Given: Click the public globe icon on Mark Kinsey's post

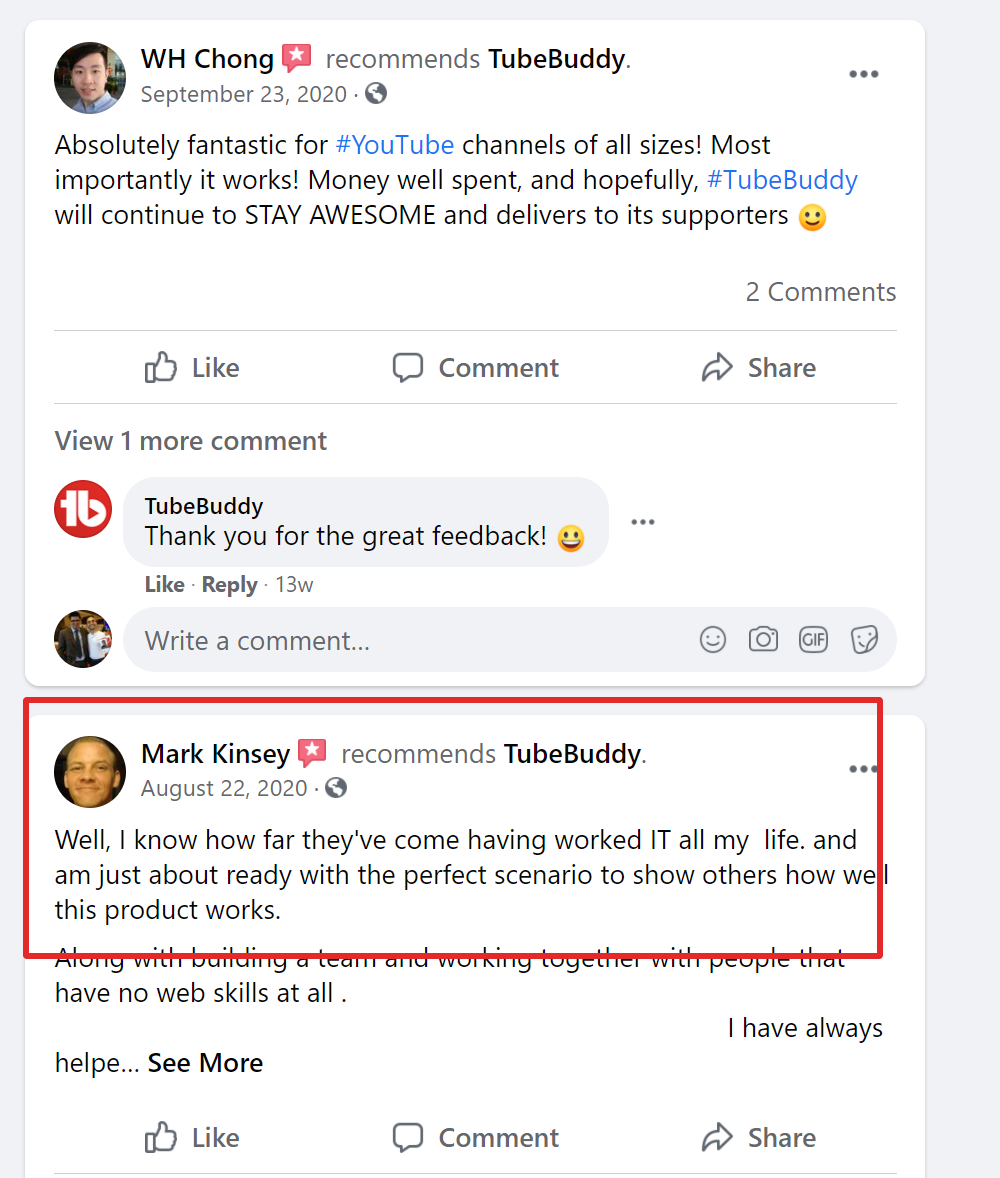Looking at the screenshot, I should tap(335, 788).
